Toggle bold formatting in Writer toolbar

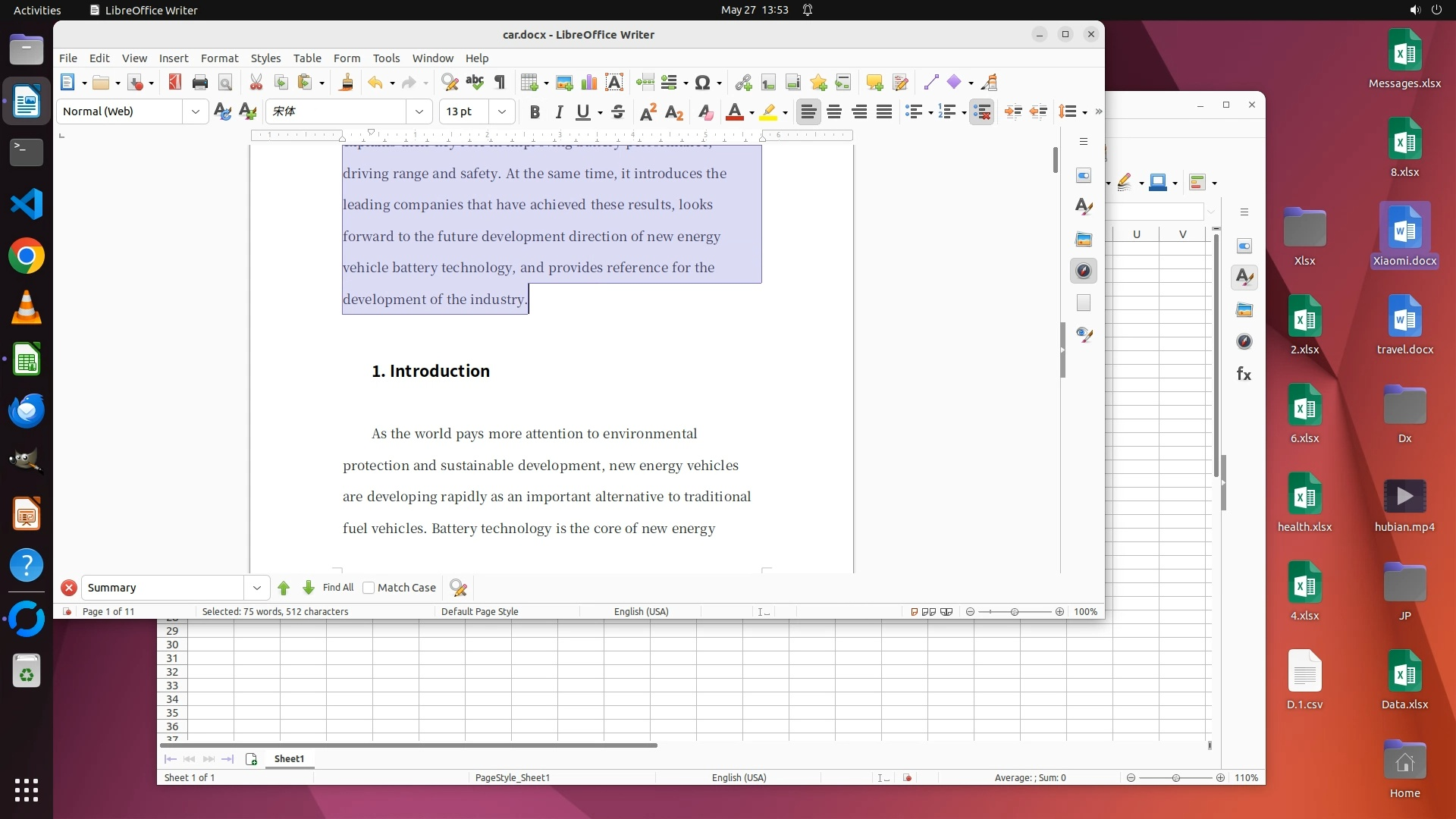coord(535,112)
